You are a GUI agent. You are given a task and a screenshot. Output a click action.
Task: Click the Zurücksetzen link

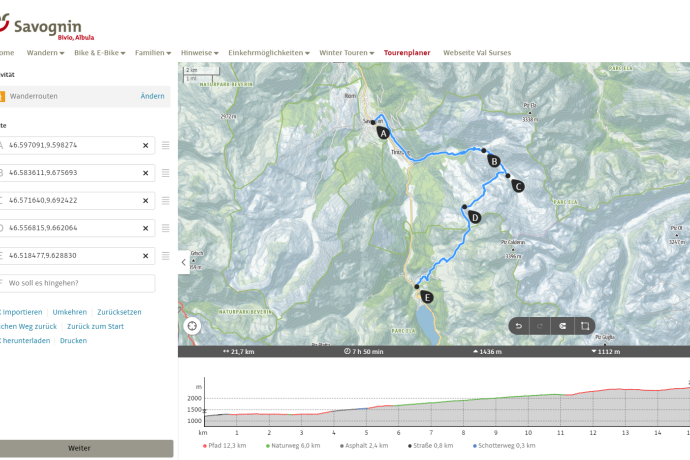point(118,312)
